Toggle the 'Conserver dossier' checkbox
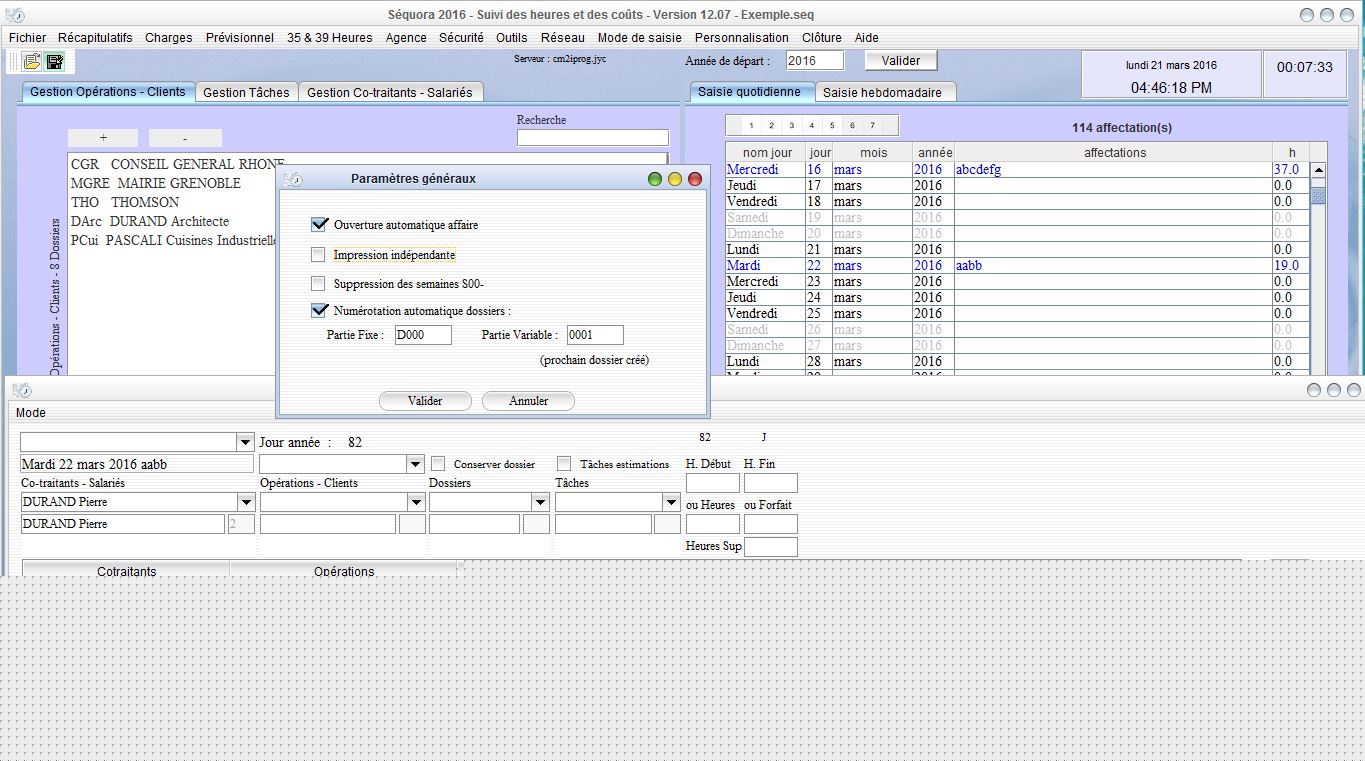The height and width of the screenshot is (761, 1365). [x=437, y=463]
